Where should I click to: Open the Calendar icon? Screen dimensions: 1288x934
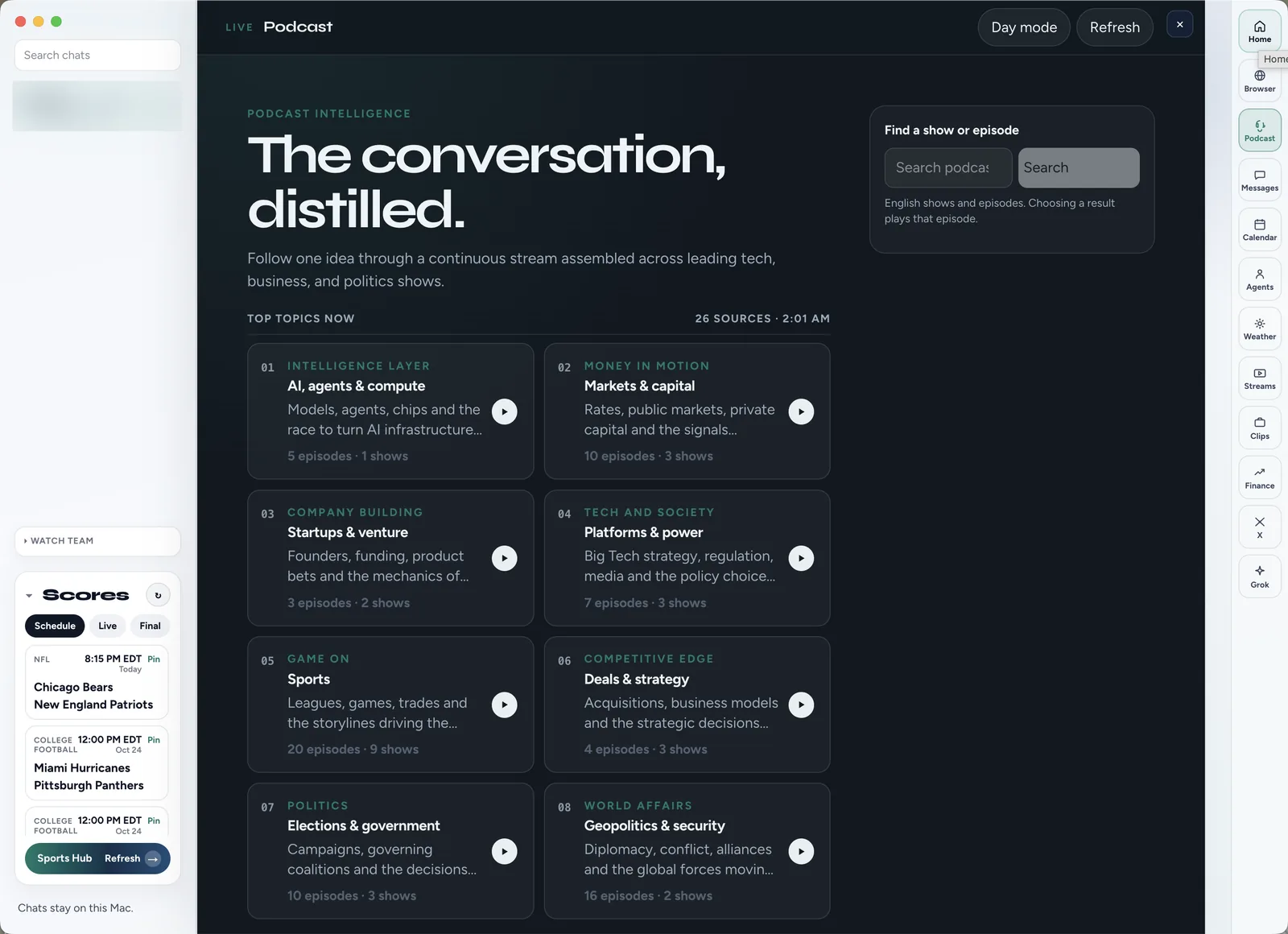pyautogui.click(x=1260, y=229)
